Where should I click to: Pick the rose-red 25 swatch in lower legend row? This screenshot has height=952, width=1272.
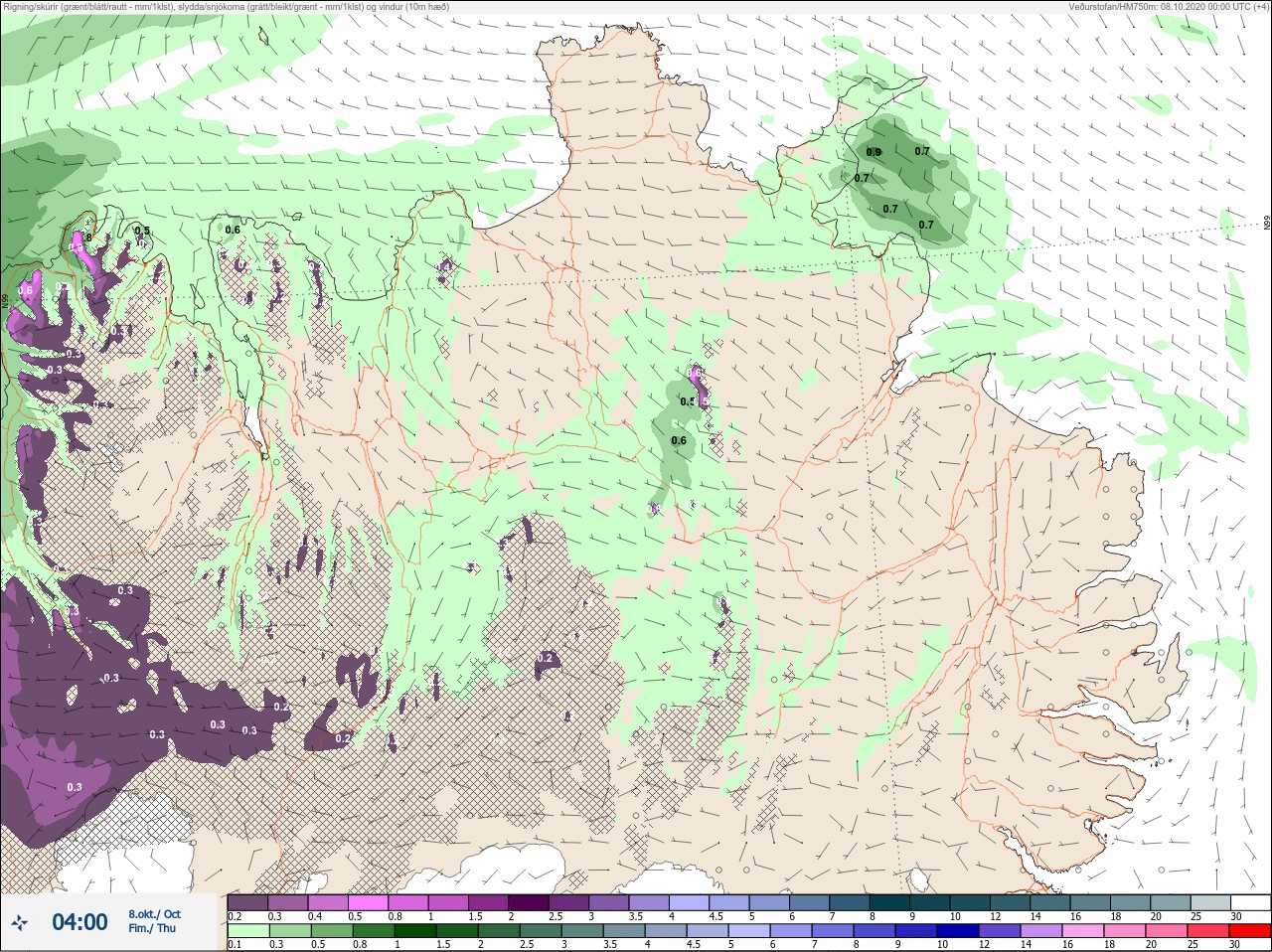1208,931
